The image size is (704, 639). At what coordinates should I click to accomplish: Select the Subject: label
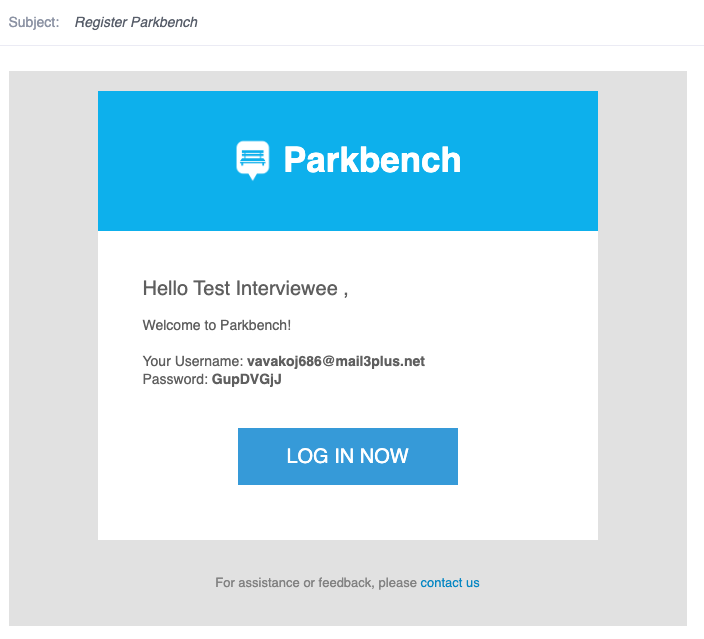tap(34, 22)
